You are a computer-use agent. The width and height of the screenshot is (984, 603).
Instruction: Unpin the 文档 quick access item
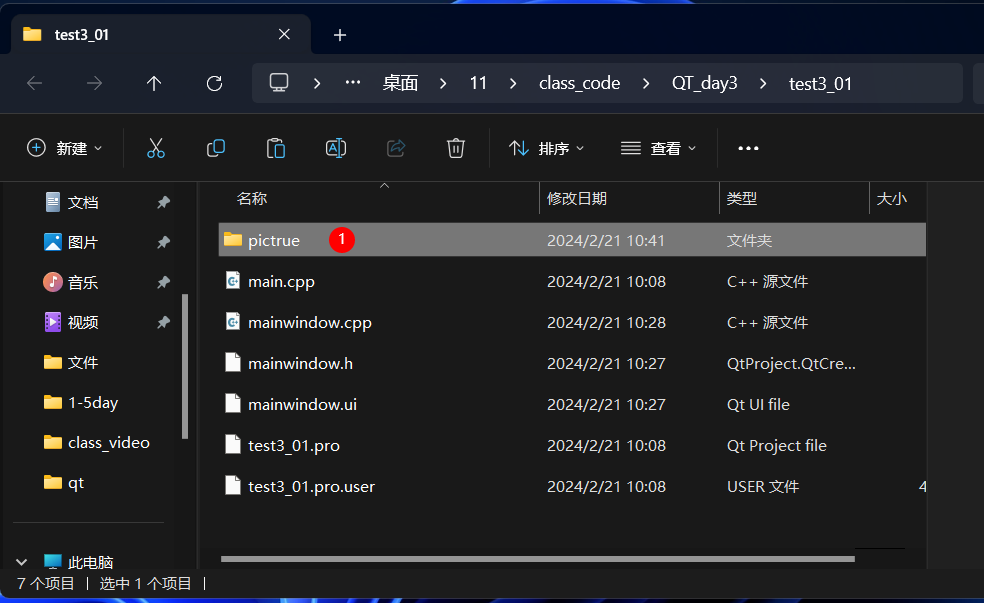[163, 202]
